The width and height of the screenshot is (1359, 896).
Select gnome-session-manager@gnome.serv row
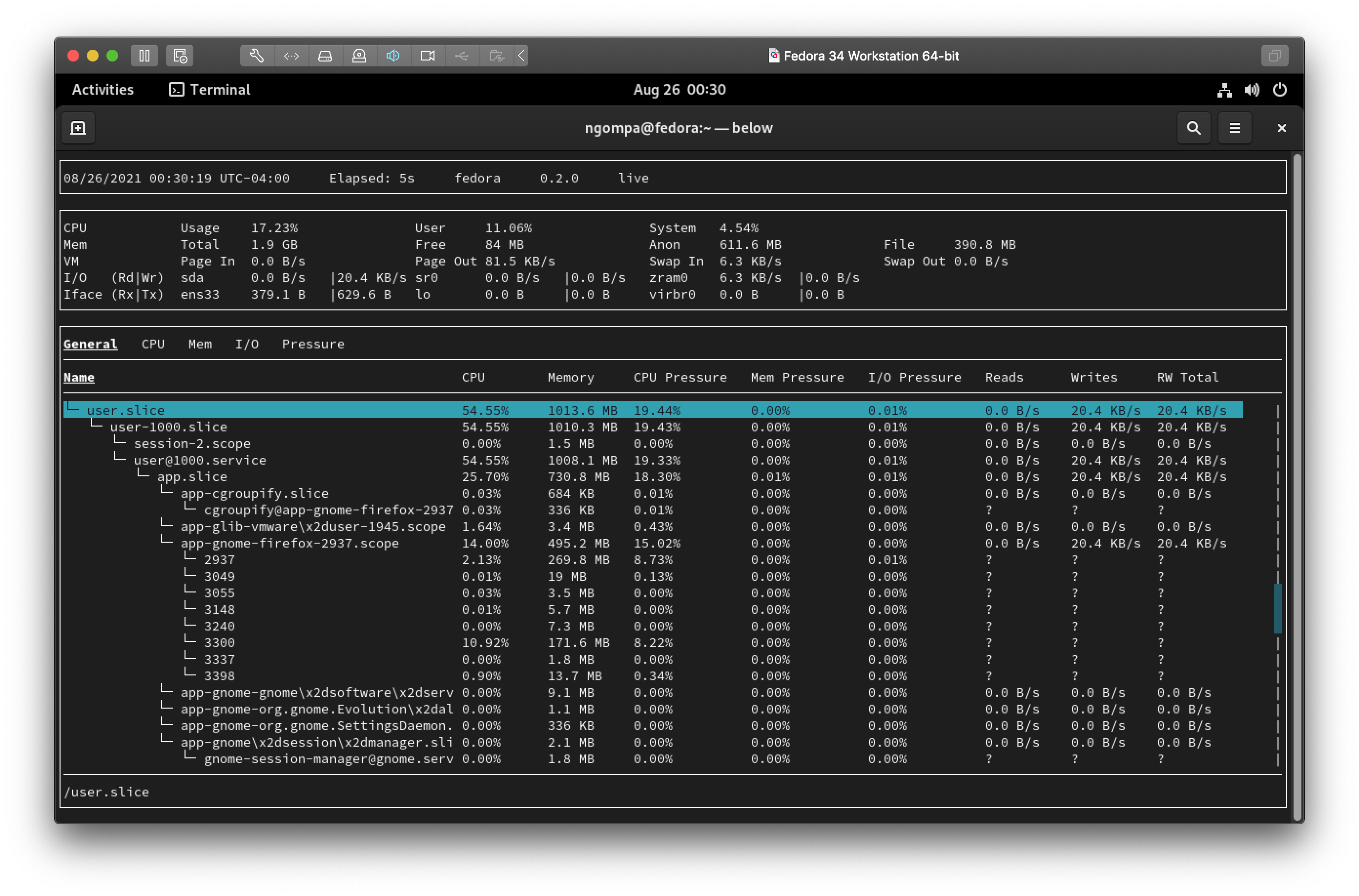point(653,758)
